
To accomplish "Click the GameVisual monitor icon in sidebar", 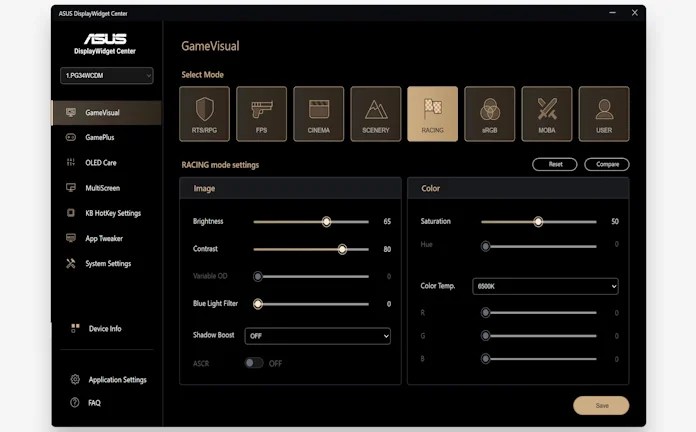I will (71, 112).
